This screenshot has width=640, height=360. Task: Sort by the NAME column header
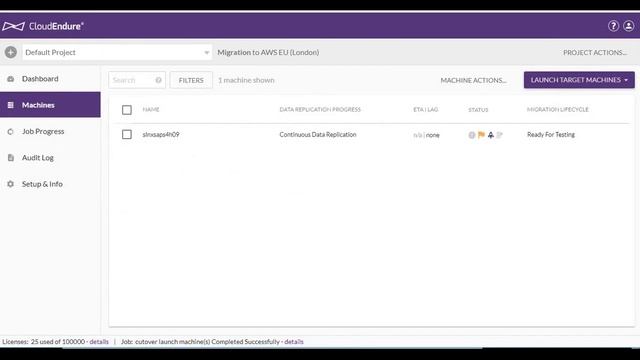[x=151, y=109]
